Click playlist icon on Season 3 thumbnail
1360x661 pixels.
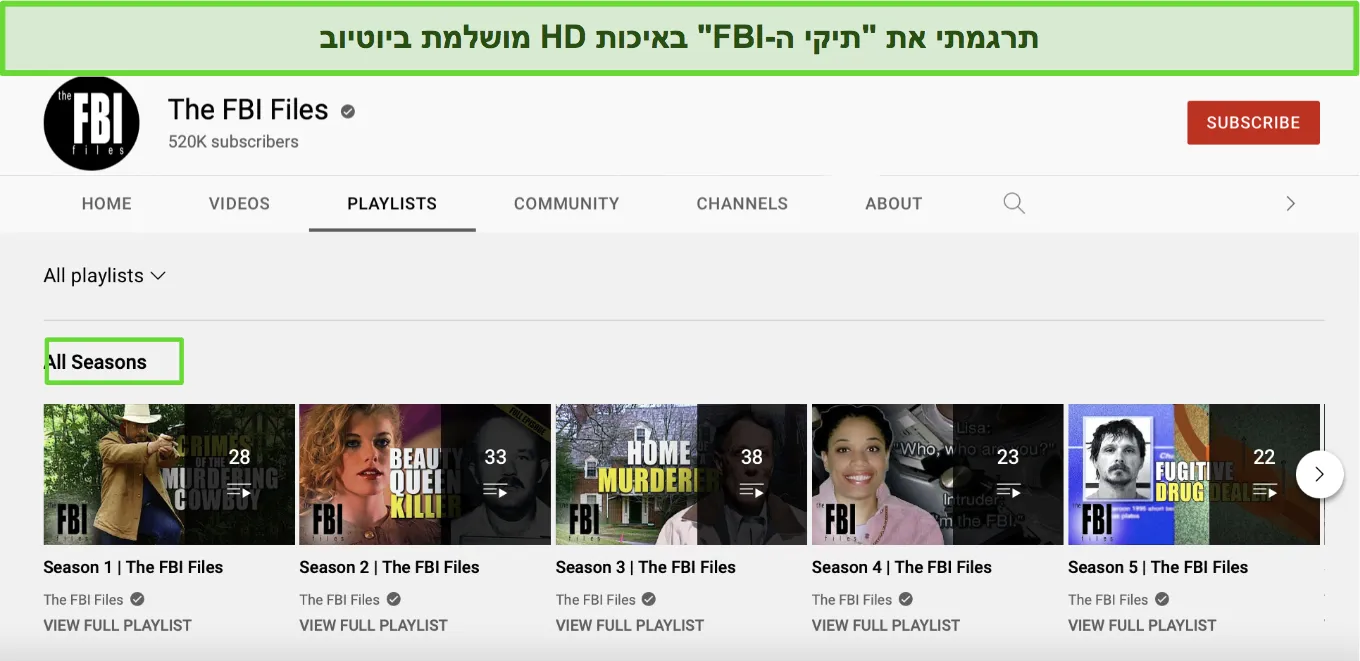point(751,491)
